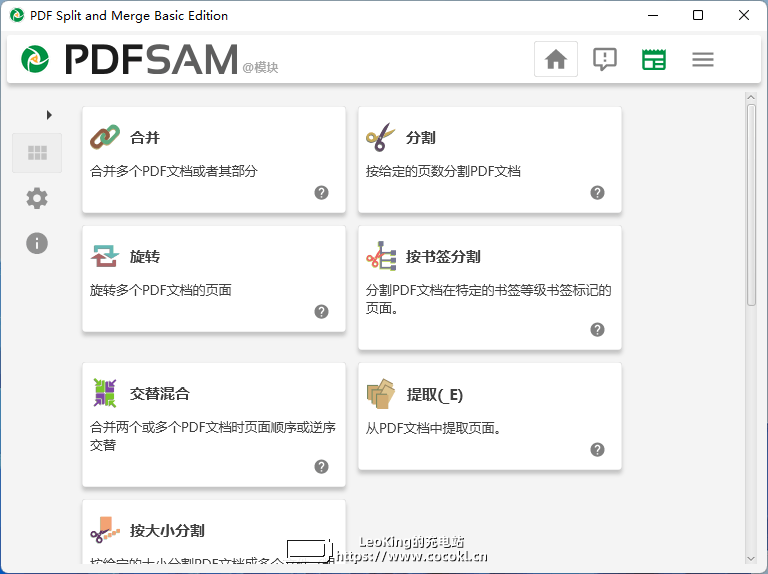The width and height of the screenshot is (768, 574).
Task: Click the scissors 分割 icon
Action: (381, 137)
